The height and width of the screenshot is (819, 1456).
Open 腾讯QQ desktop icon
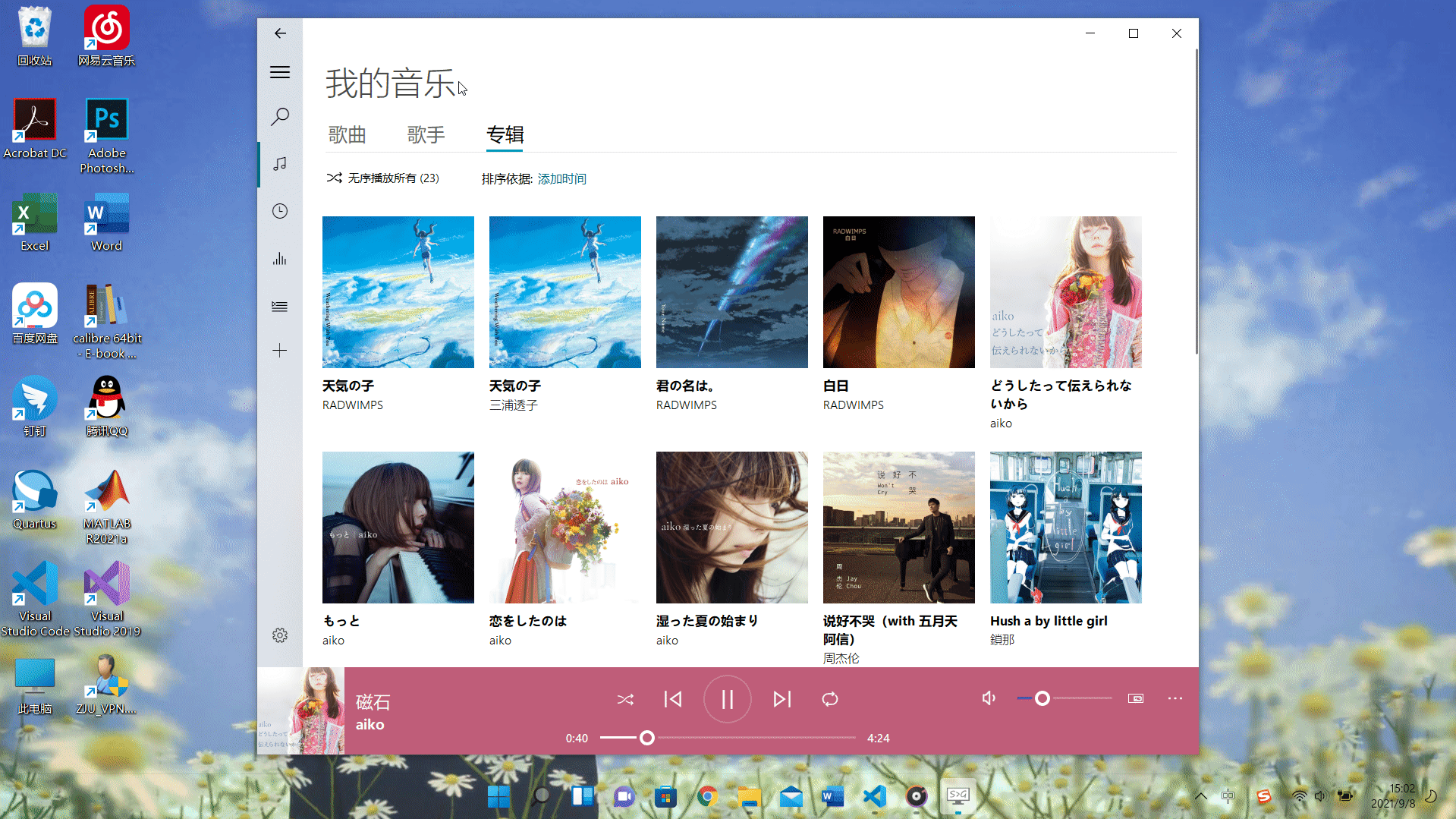coord(106,407)
